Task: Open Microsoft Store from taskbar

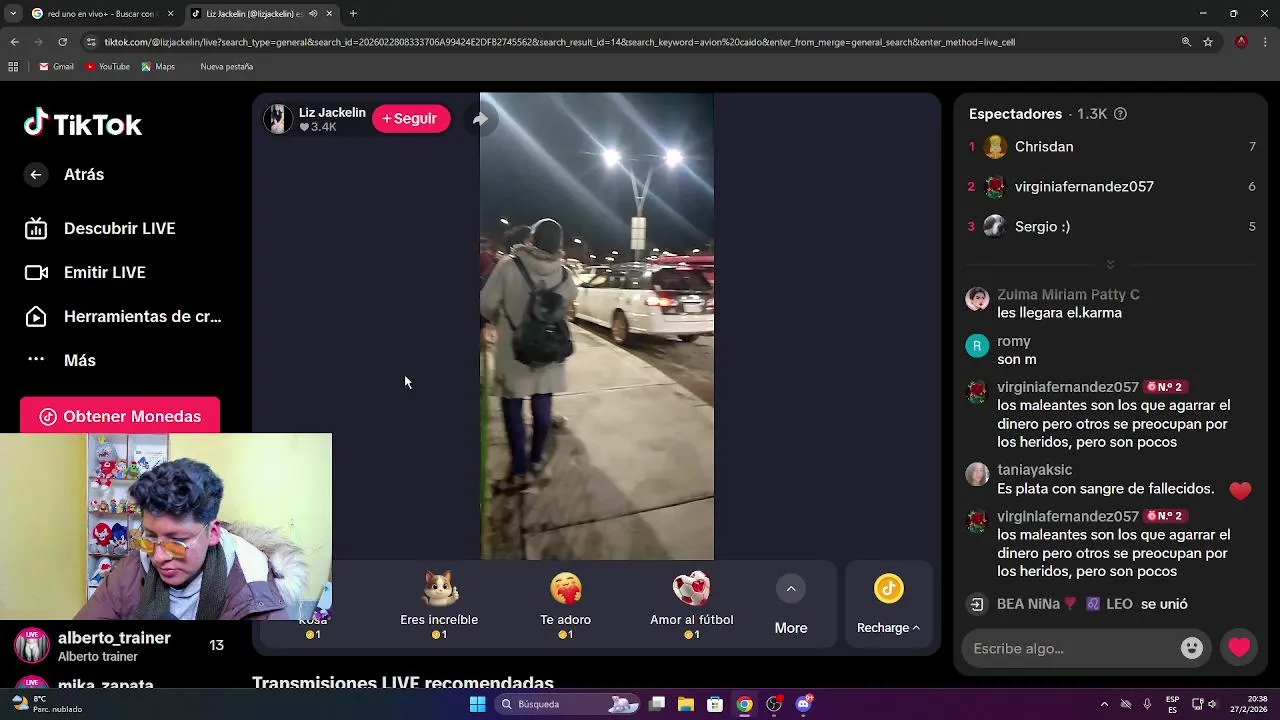Action: tap(715, 704)
